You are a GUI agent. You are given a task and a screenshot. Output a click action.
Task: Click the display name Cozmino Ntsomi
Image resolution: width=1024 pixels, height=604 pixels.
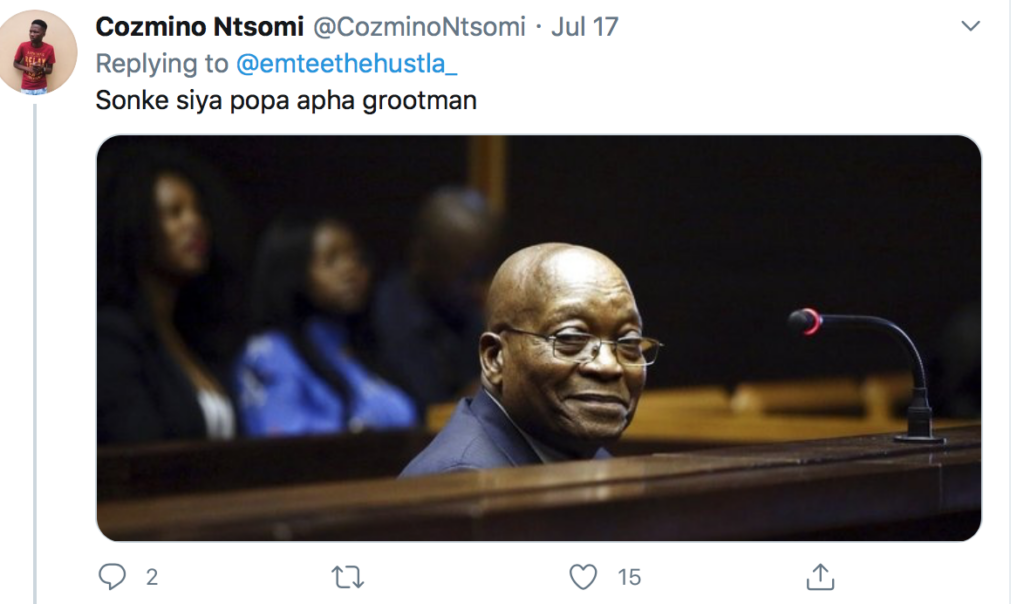tap(199, 27)
